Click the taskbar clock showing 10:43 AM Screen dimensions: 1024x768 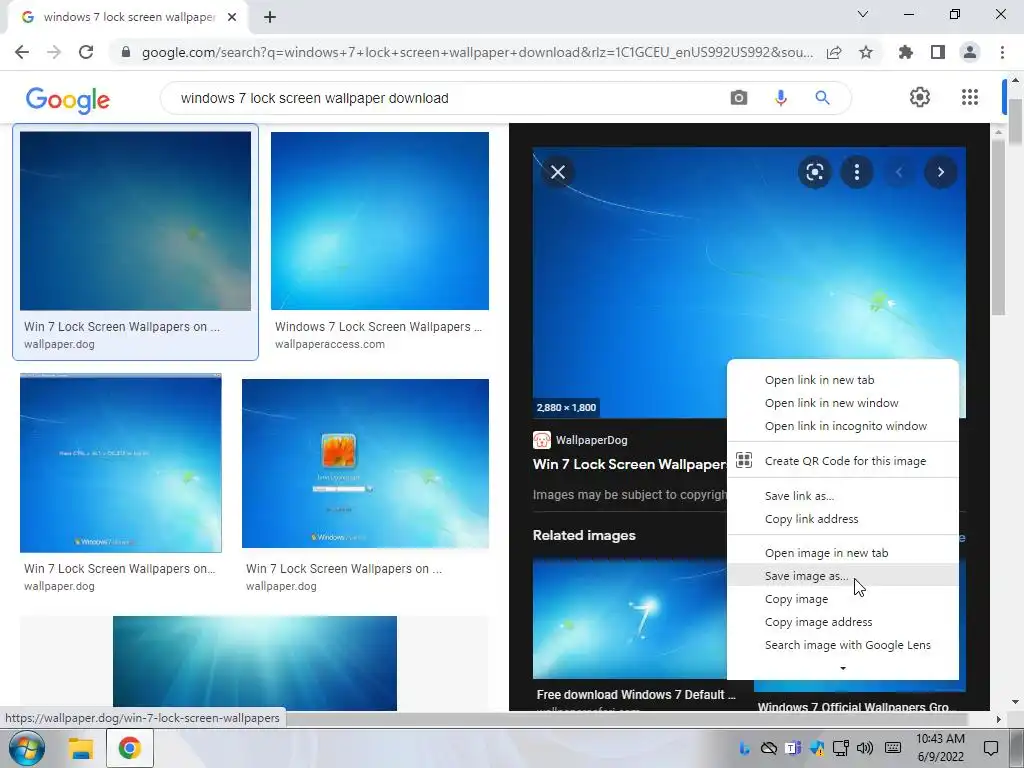(940, 748)
